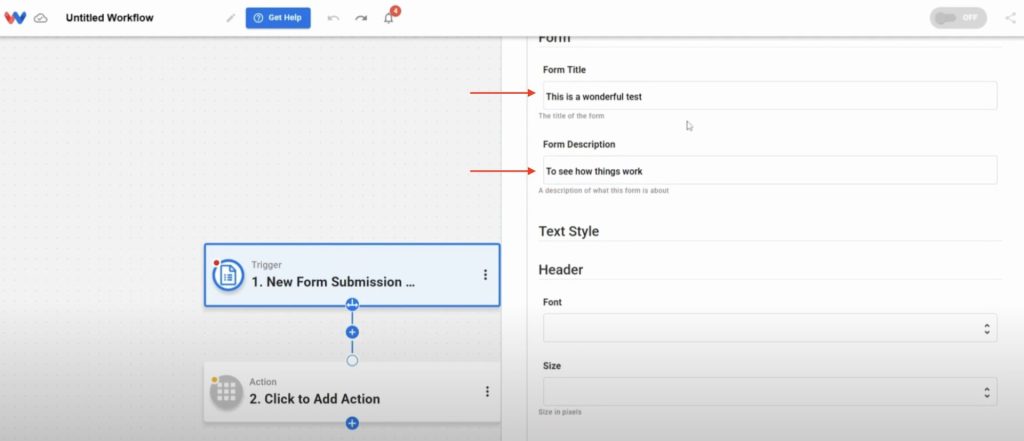
Task: Click the Header section heading
Action: tap(561, 269)
